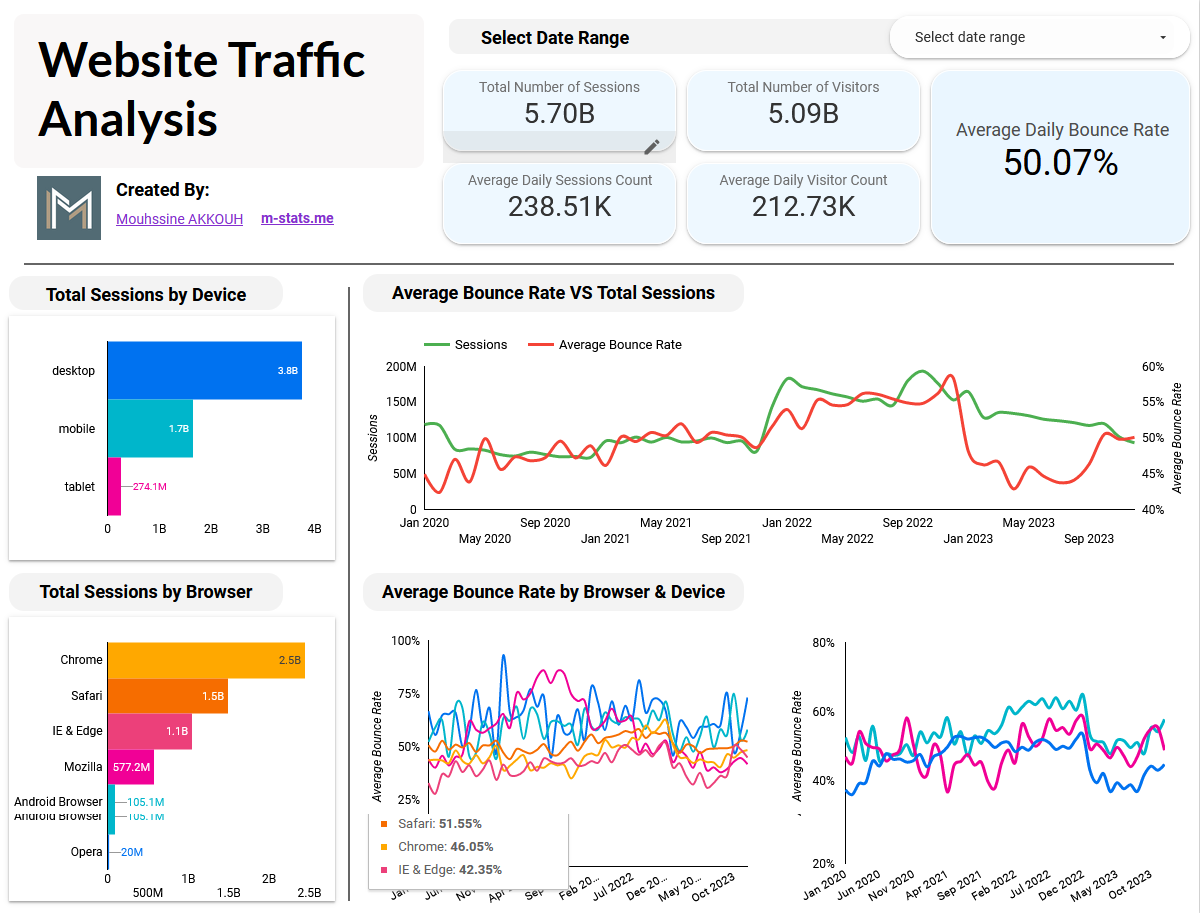Toggle the Average Bounce Rate legend series

[605, 345]
